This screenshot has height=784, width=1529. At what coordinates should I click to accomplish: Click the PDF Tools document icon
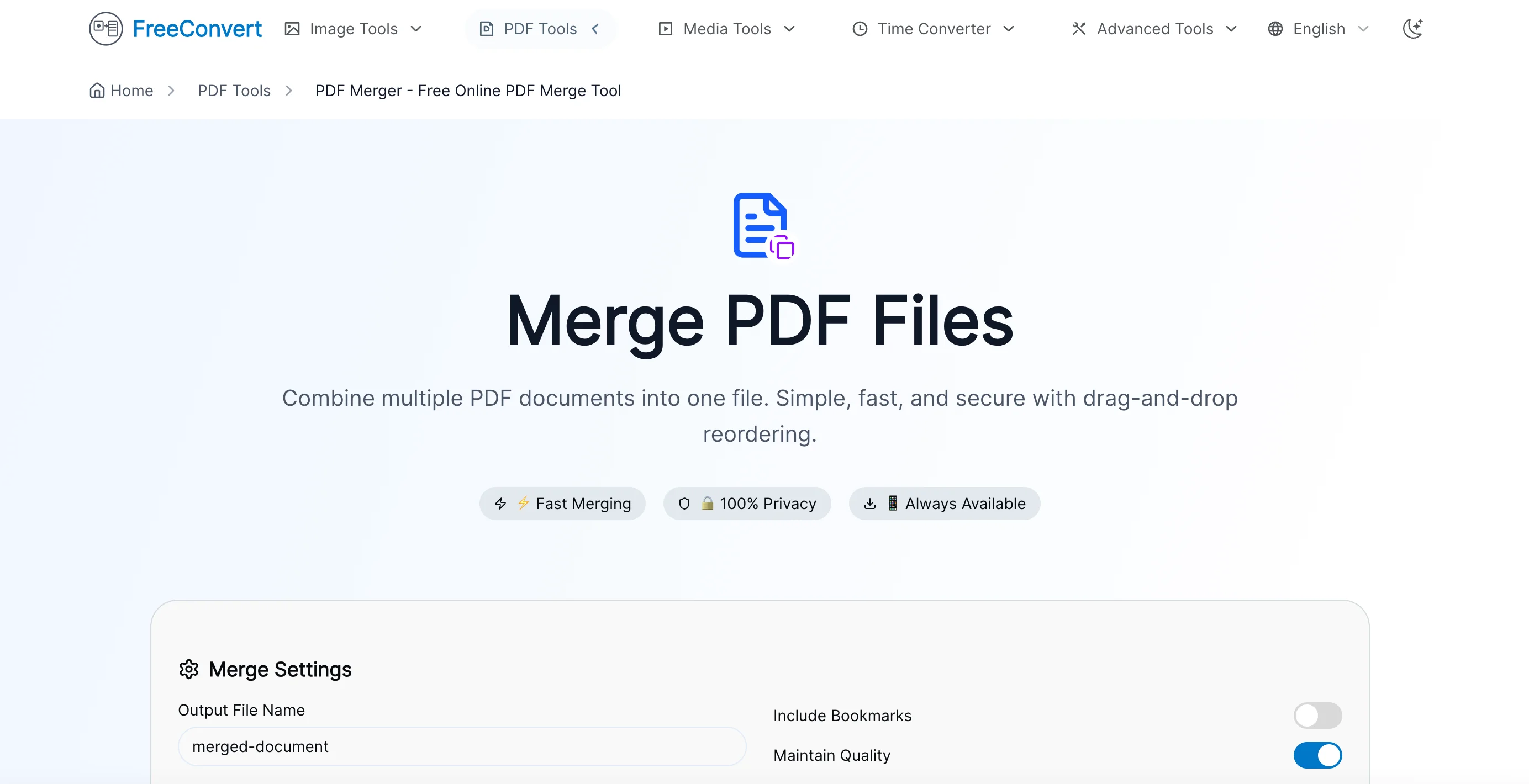[x=487, y=28]
